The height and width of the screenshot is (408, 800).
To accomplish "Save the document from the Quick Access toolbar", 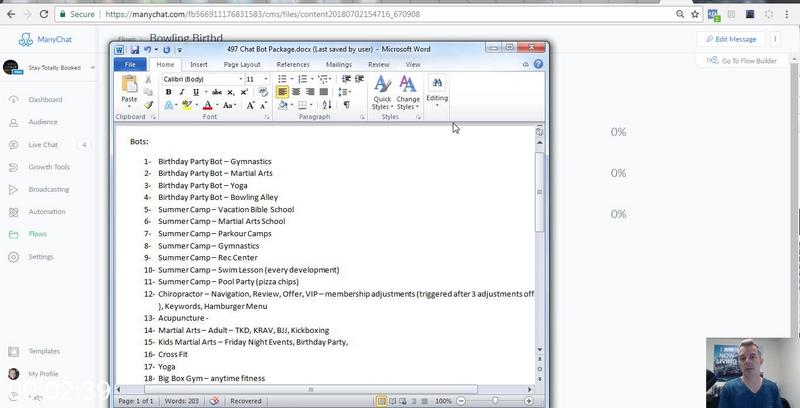I will coord(135,49).
